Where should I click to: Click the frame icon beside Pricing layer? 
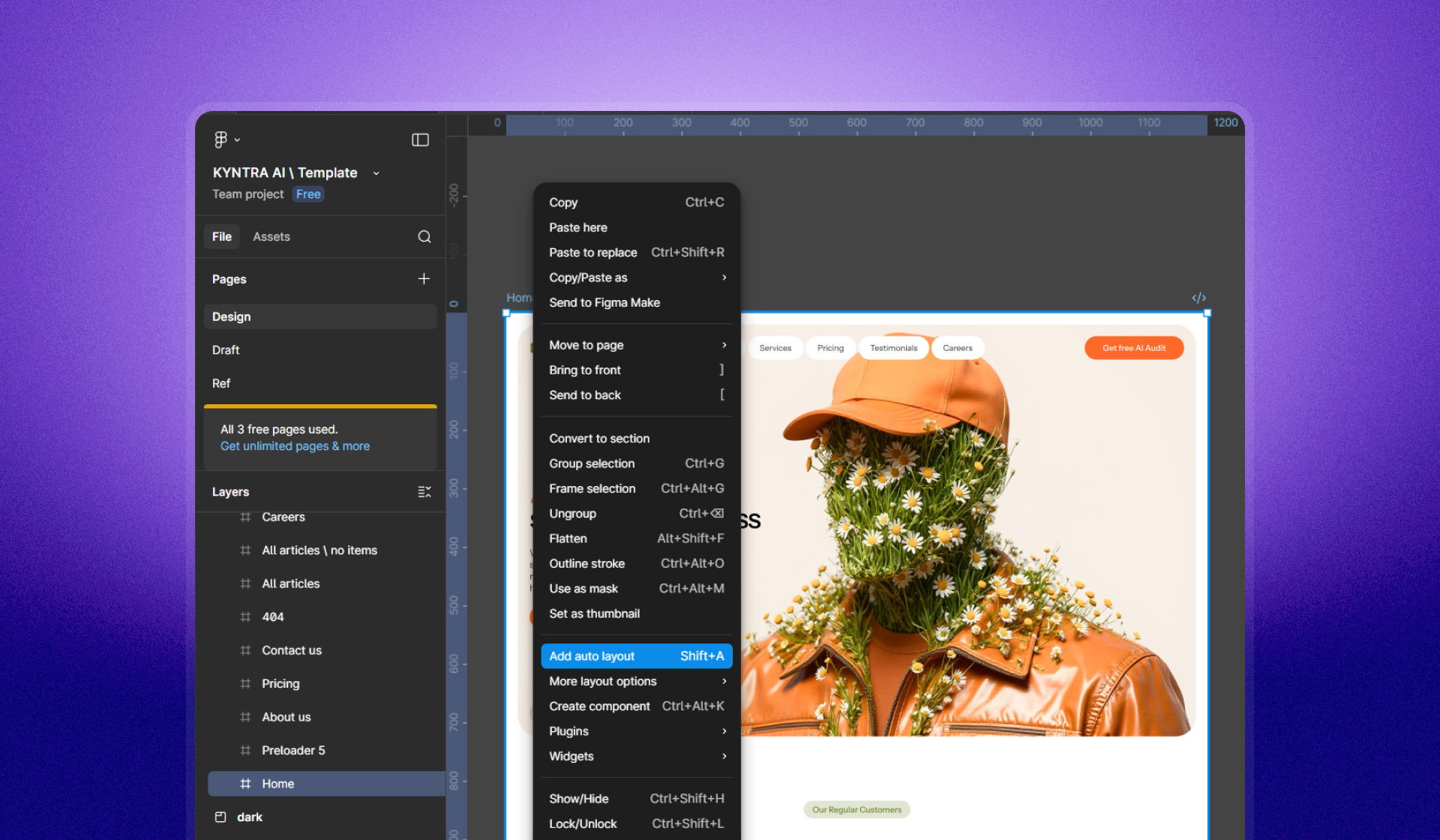pos(245,684)
